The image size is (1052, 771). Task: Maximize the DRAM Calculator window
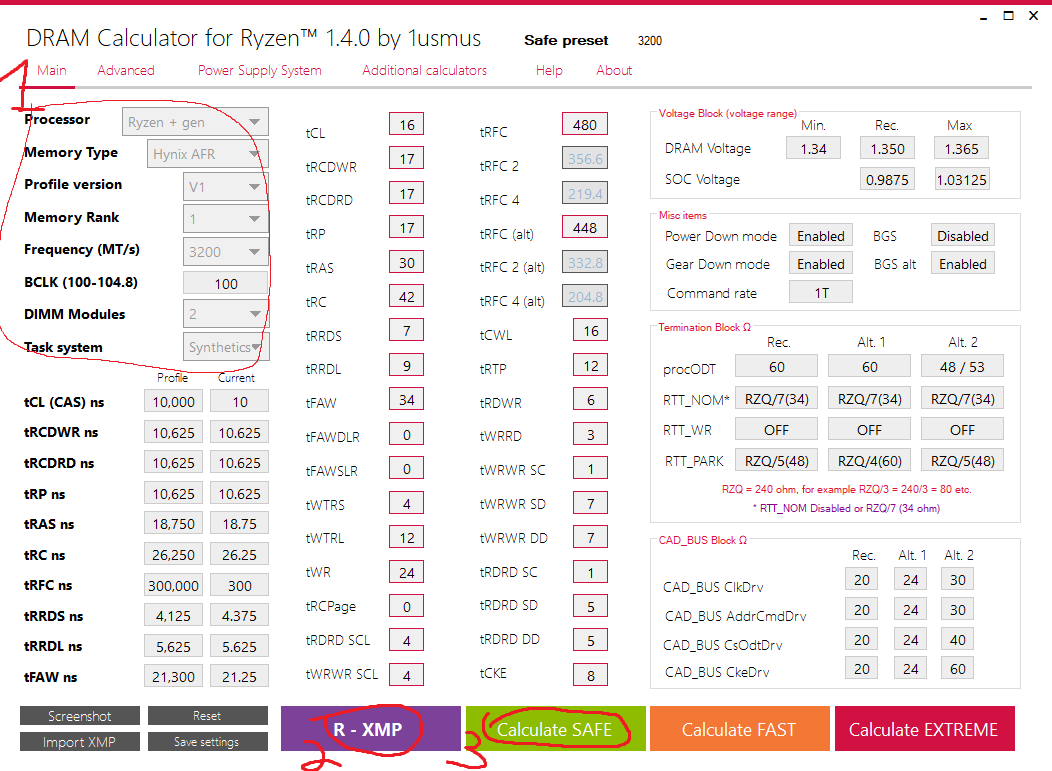(x=1008, y=15)
